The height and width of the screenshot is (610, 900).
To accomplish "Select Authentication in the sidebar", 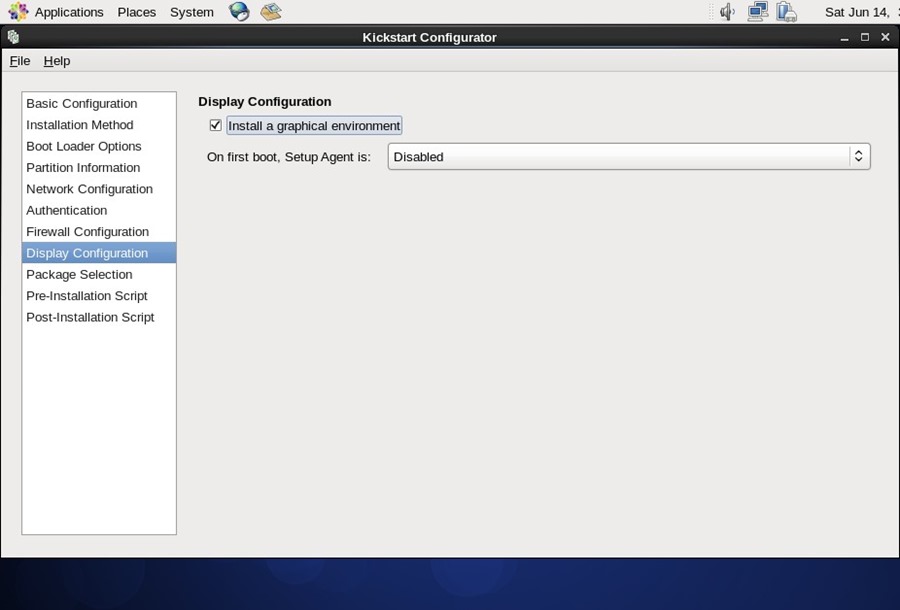I will (x=66, y=210).
